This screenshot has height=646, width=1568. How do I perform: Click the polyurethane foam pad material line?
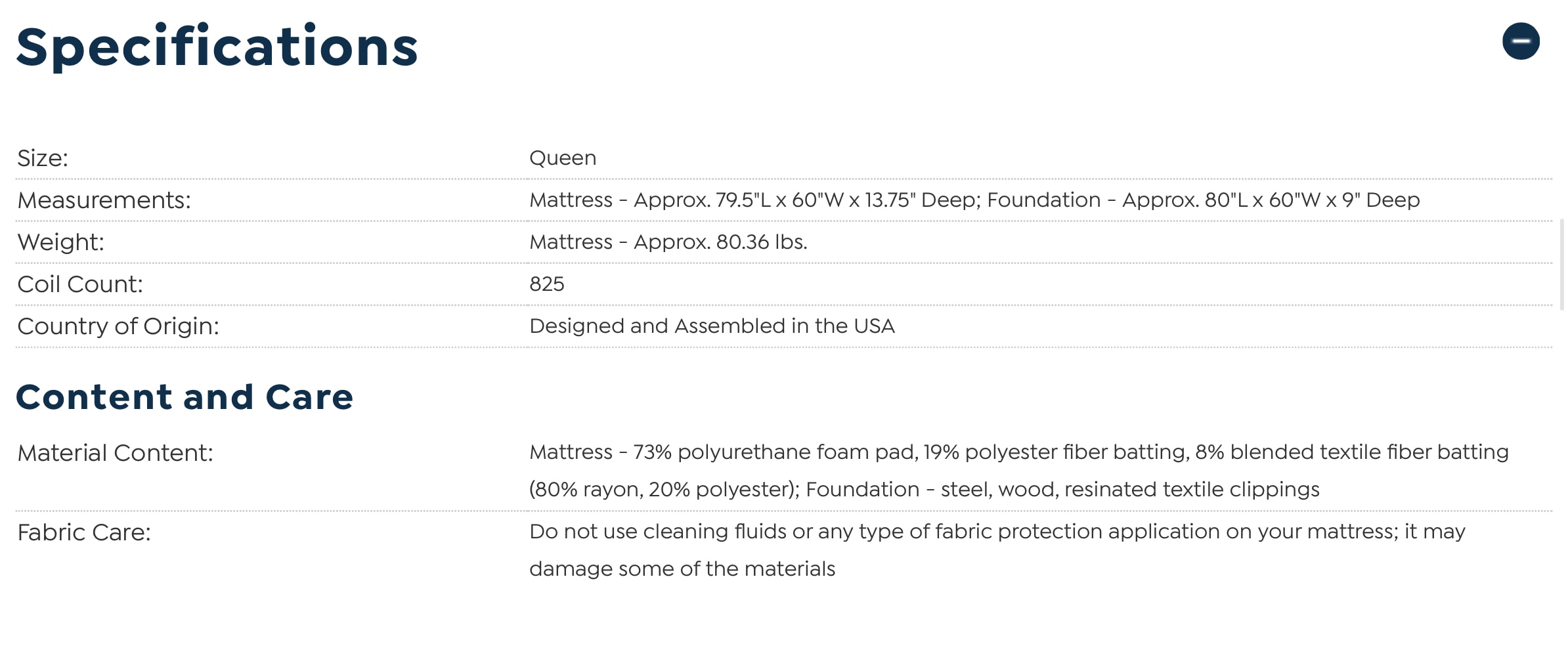coord(1018,452)
